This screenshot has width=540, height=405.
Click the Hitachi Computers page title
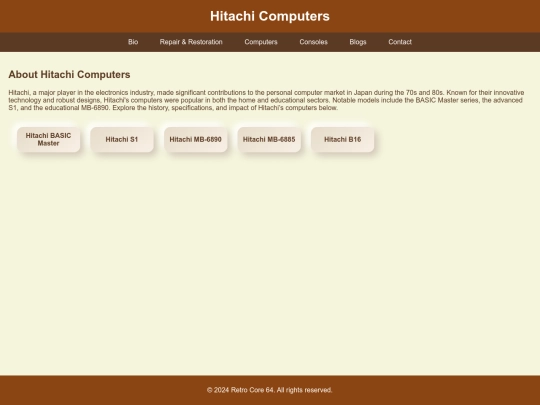(x=270, y=16)
